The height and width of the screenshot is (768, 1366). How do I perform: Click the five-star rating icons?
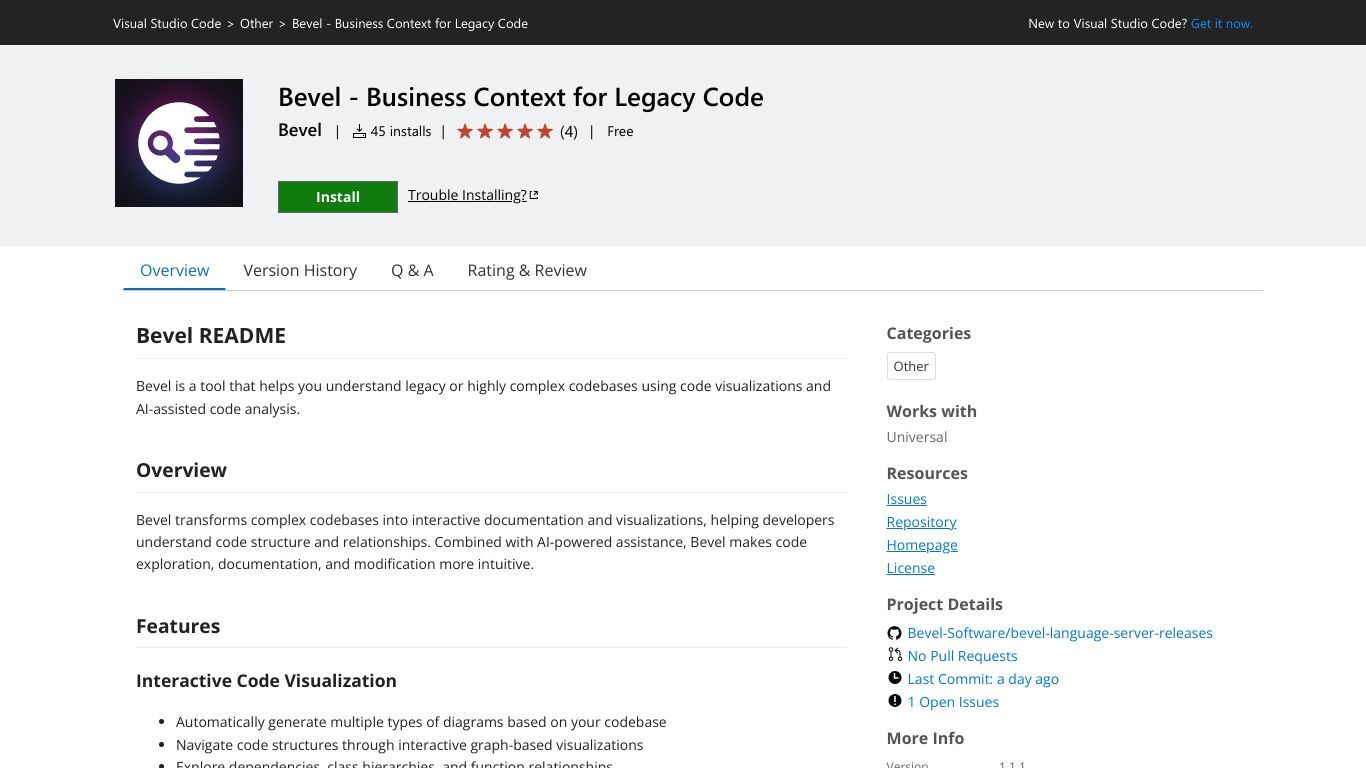pos(505,131)
